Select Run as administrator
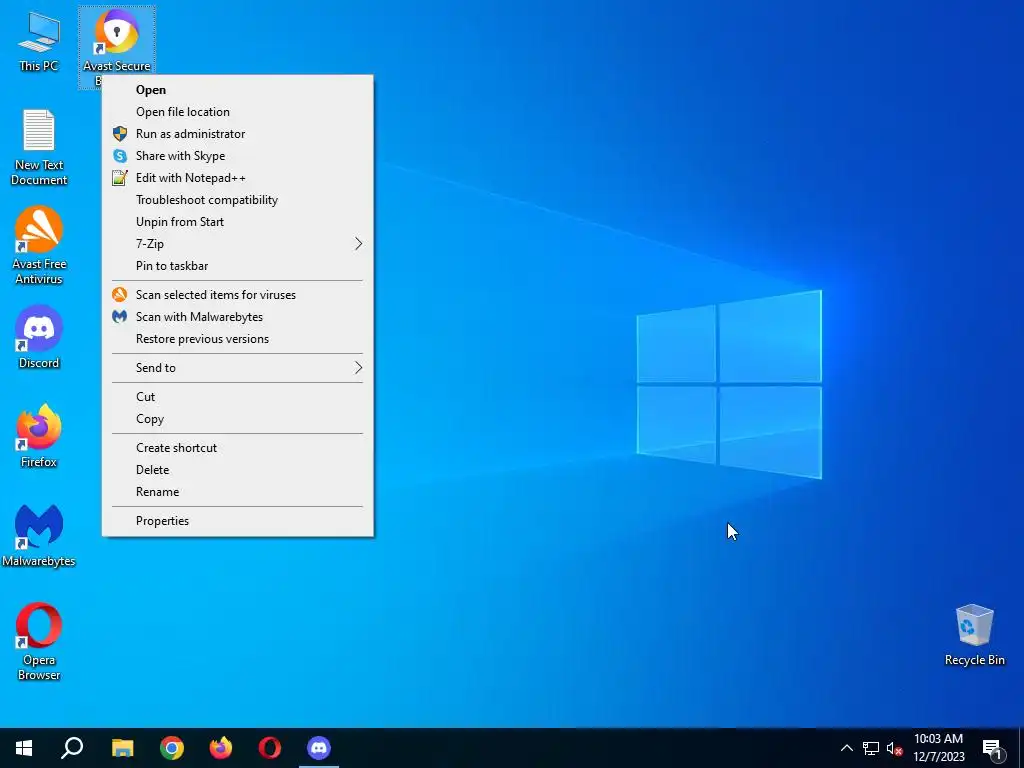The height and width of the screenshot is (768, 1024). (238, 134)
